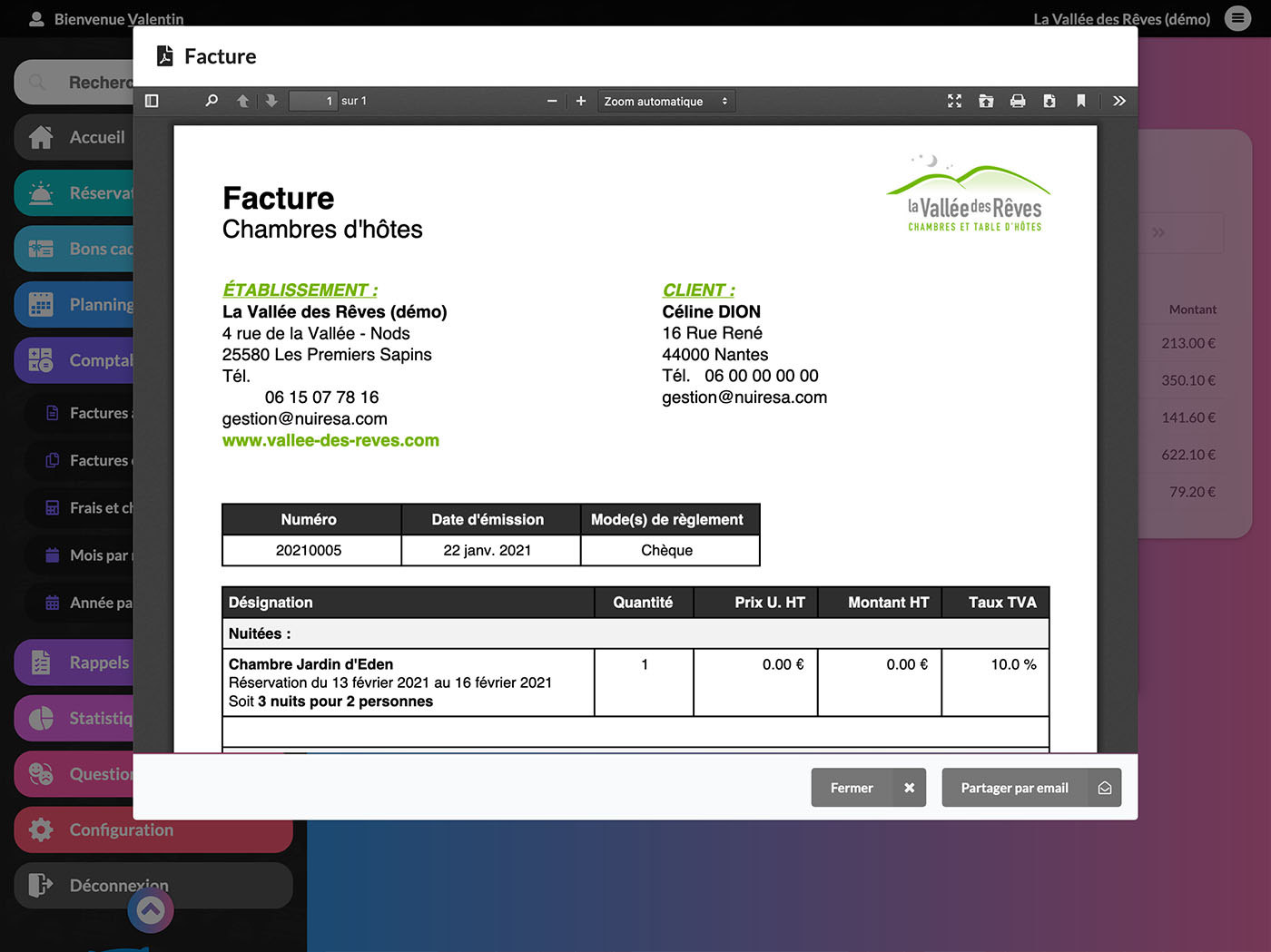Click the open file icon
The width and height of the screenshot is (1271, 952).
point(986,101)
